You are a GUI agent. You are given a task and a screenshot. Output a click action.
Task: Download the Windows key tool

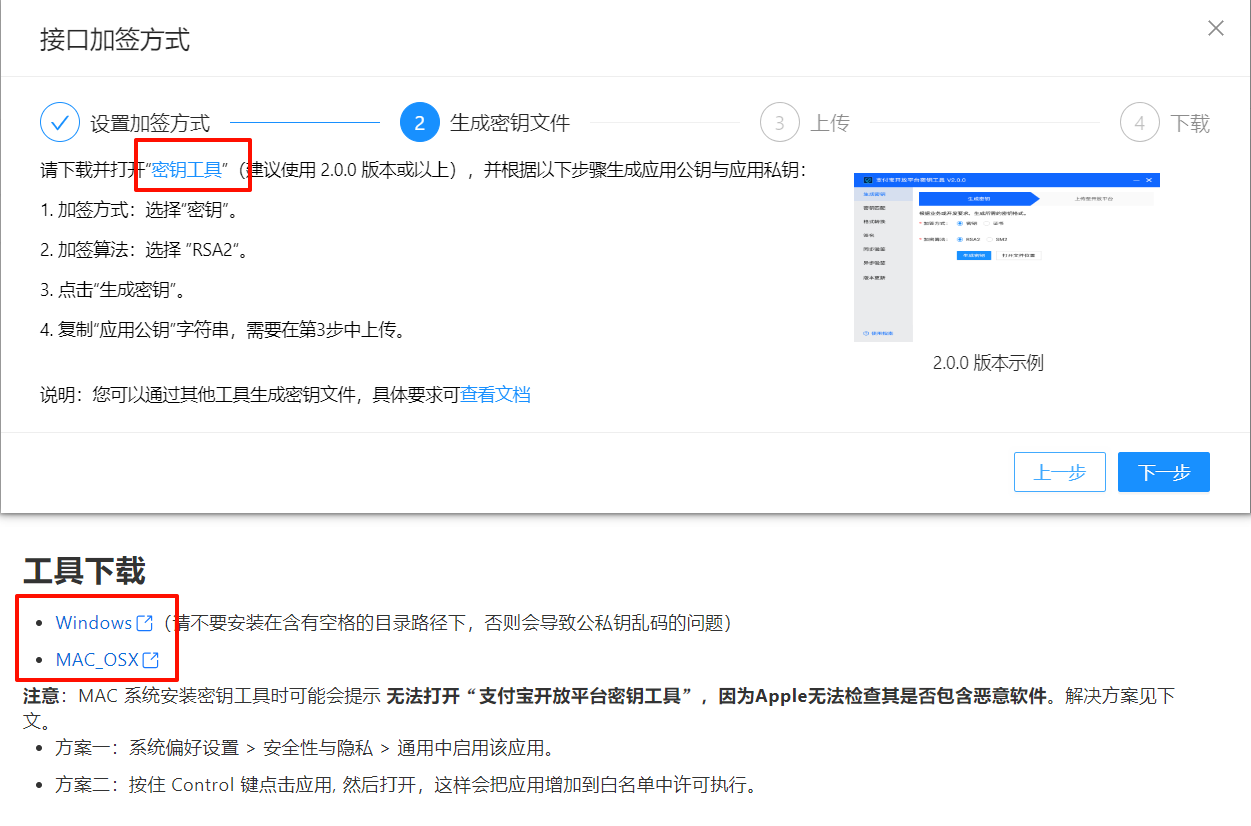pos(95,622)
